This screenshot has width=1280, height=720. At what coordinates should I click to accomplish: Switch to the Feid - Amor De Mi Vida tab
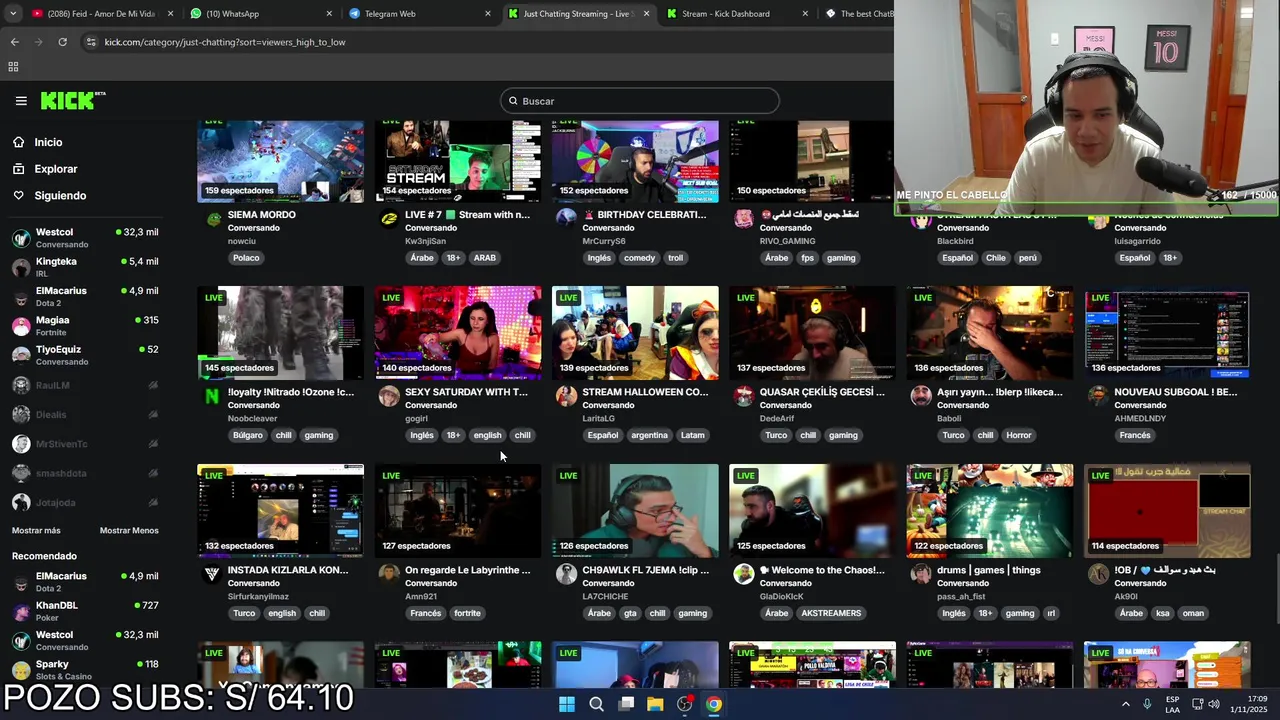pos(100,14)
